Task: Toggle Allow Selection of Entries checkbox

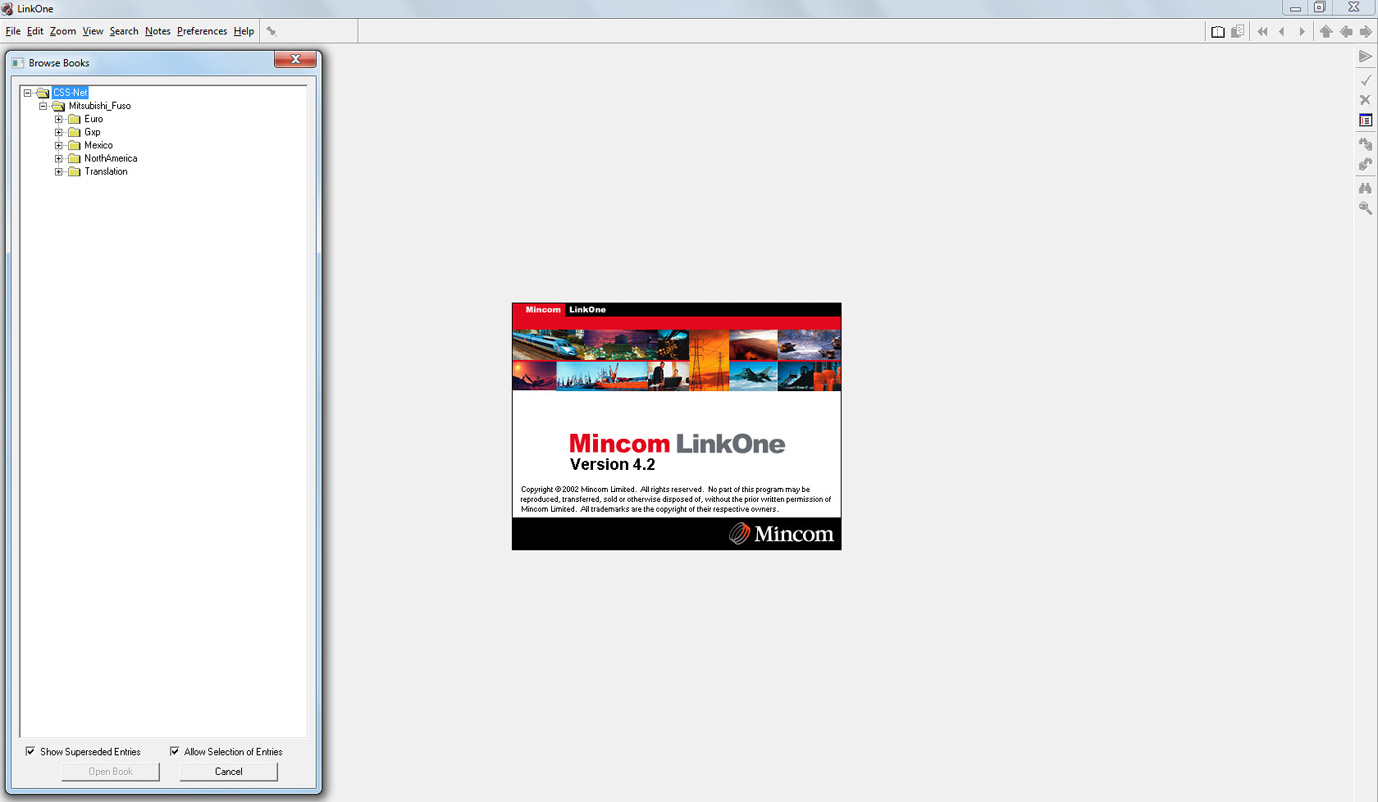Action: tap(175, 751)
